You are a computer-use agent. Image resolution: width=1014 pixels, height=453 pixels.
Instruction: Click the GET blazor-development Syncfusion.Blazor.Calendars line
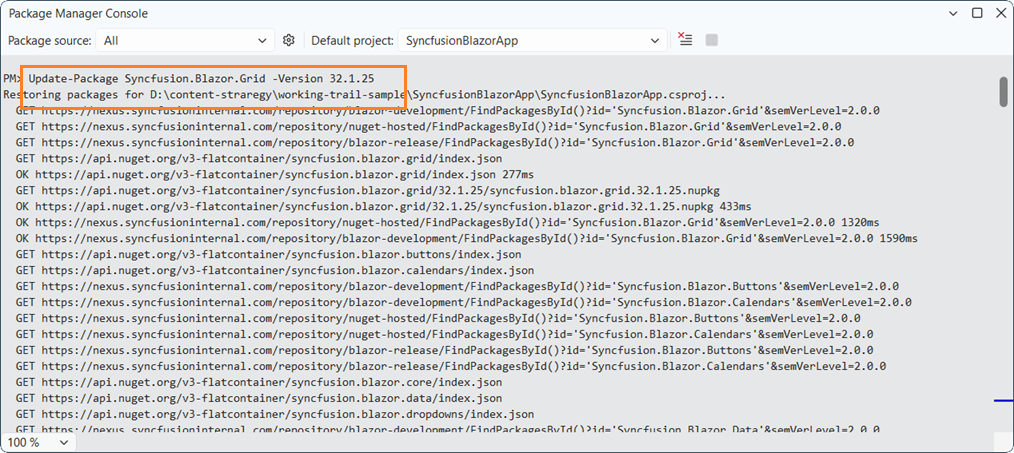click(x=464, y=302)
